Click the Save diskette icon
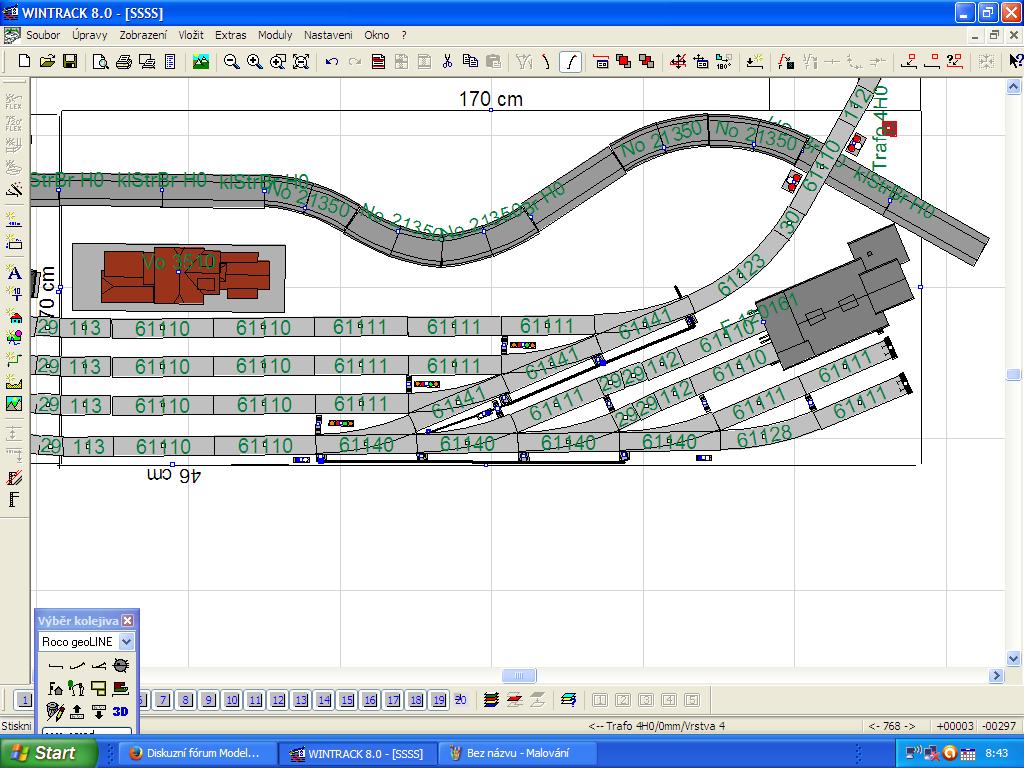The height and width of the screenshot is (768, 1024). coord(70,62)
